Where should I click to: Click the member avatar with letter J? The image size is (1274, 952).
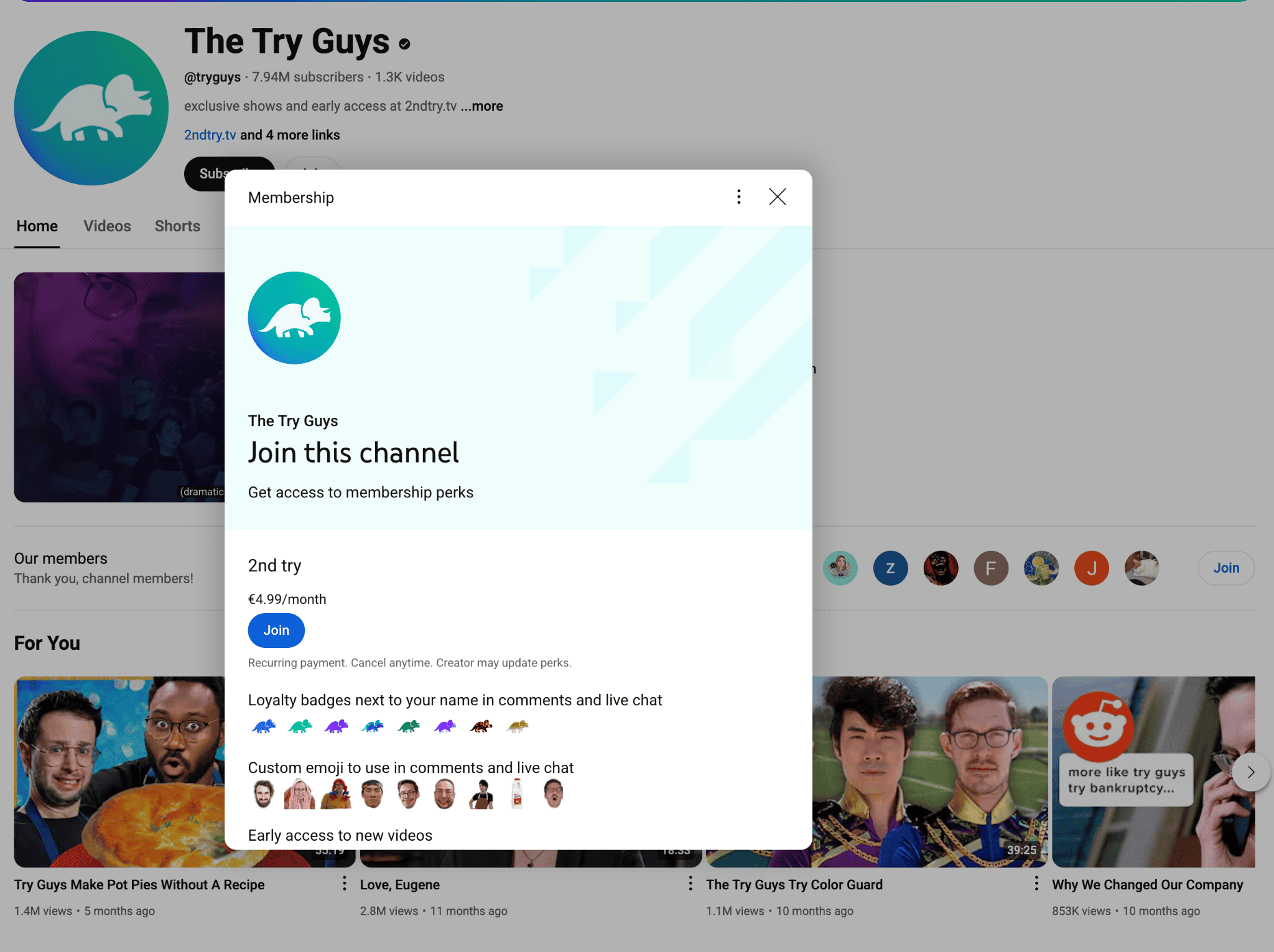click(1092, 568)
